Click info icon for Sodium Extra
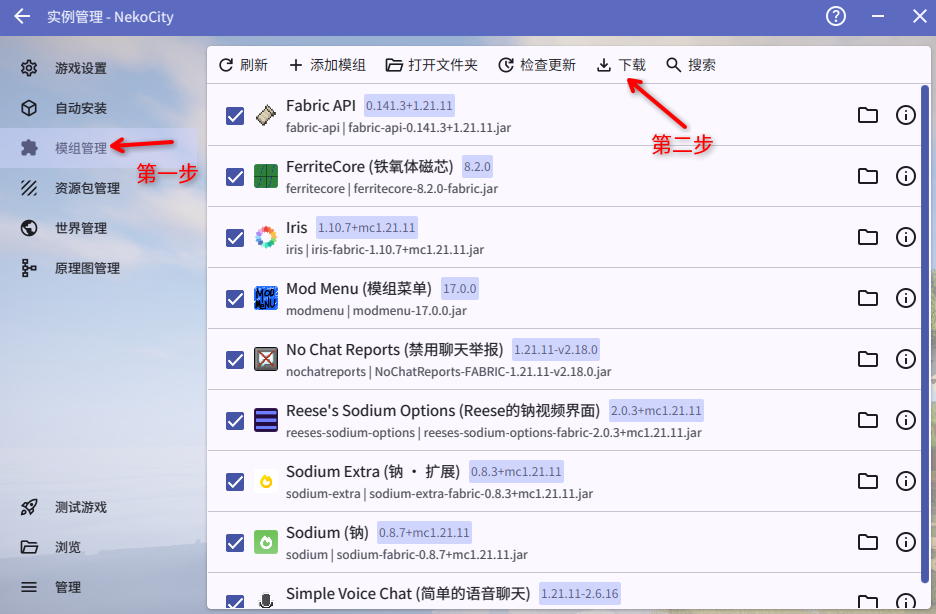Viewport: 936px width, 614px height. click(x=906, y=481)
